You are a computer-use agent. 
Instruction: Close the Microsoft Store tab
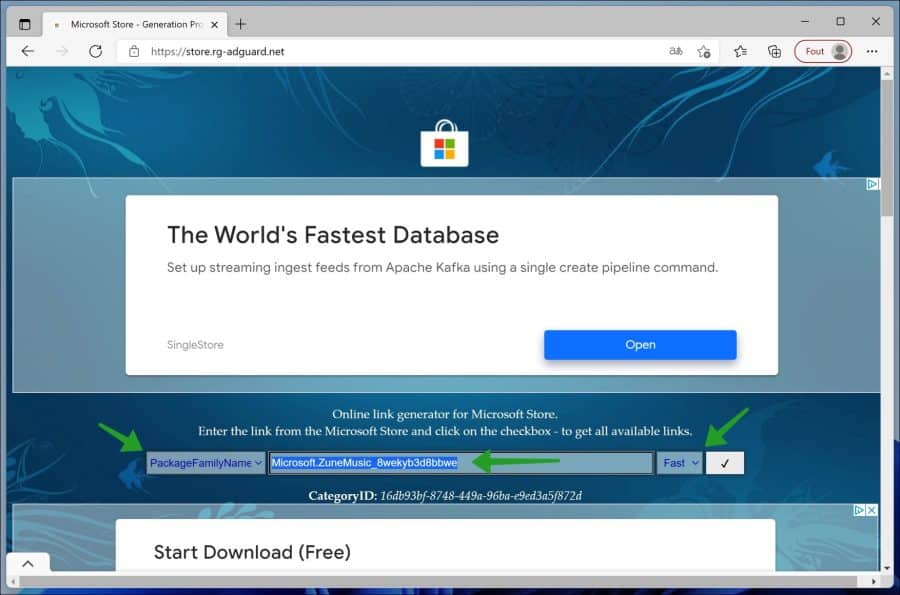[214, 25]
